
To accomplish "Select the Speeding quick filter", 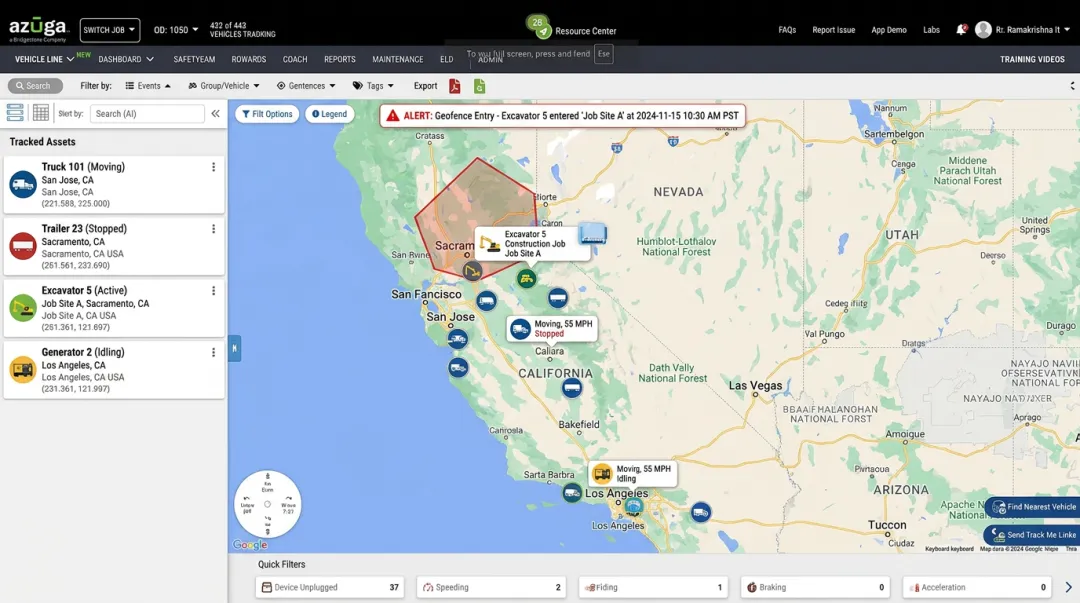I will (x=491, y=587).
